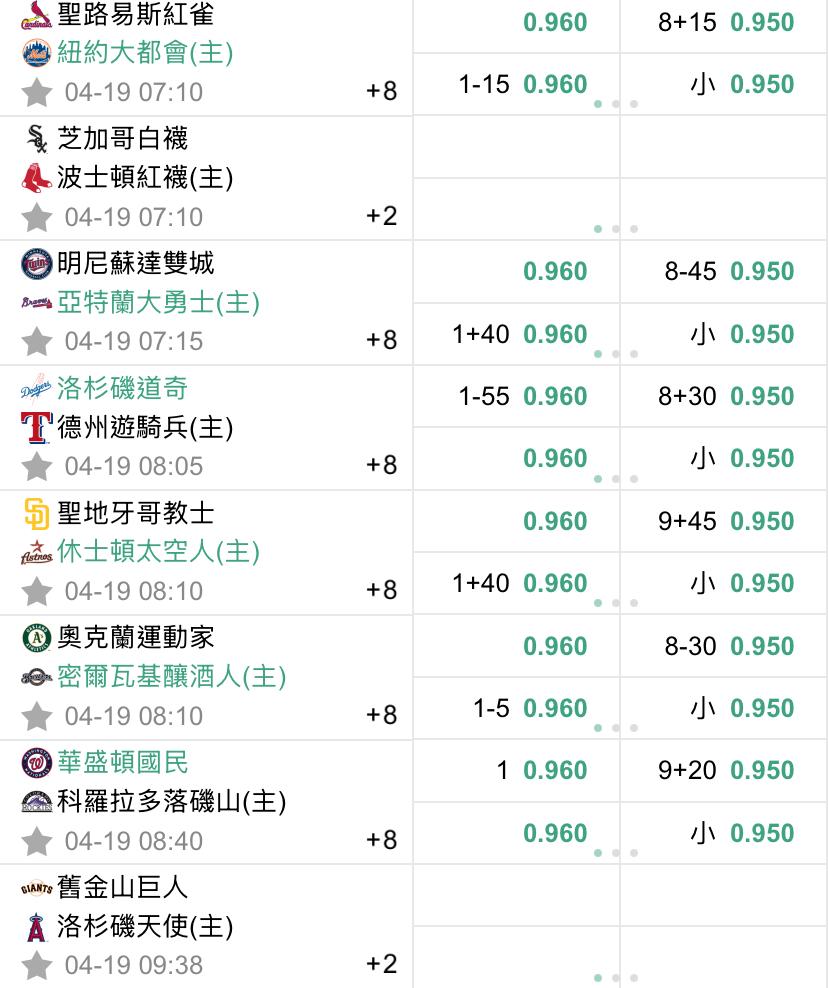
Task: Click the San Diego Padres logo
Action: click(37, 514)
